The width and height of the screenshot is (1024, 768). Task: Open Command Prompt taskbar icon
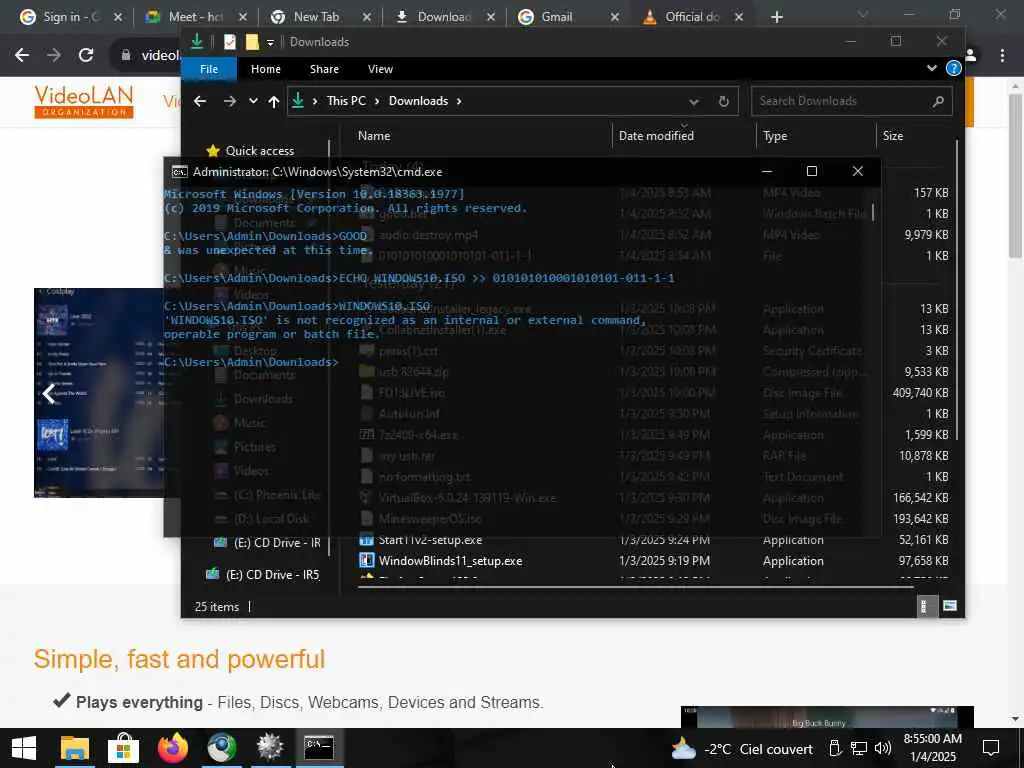click(x=319, y=748)
